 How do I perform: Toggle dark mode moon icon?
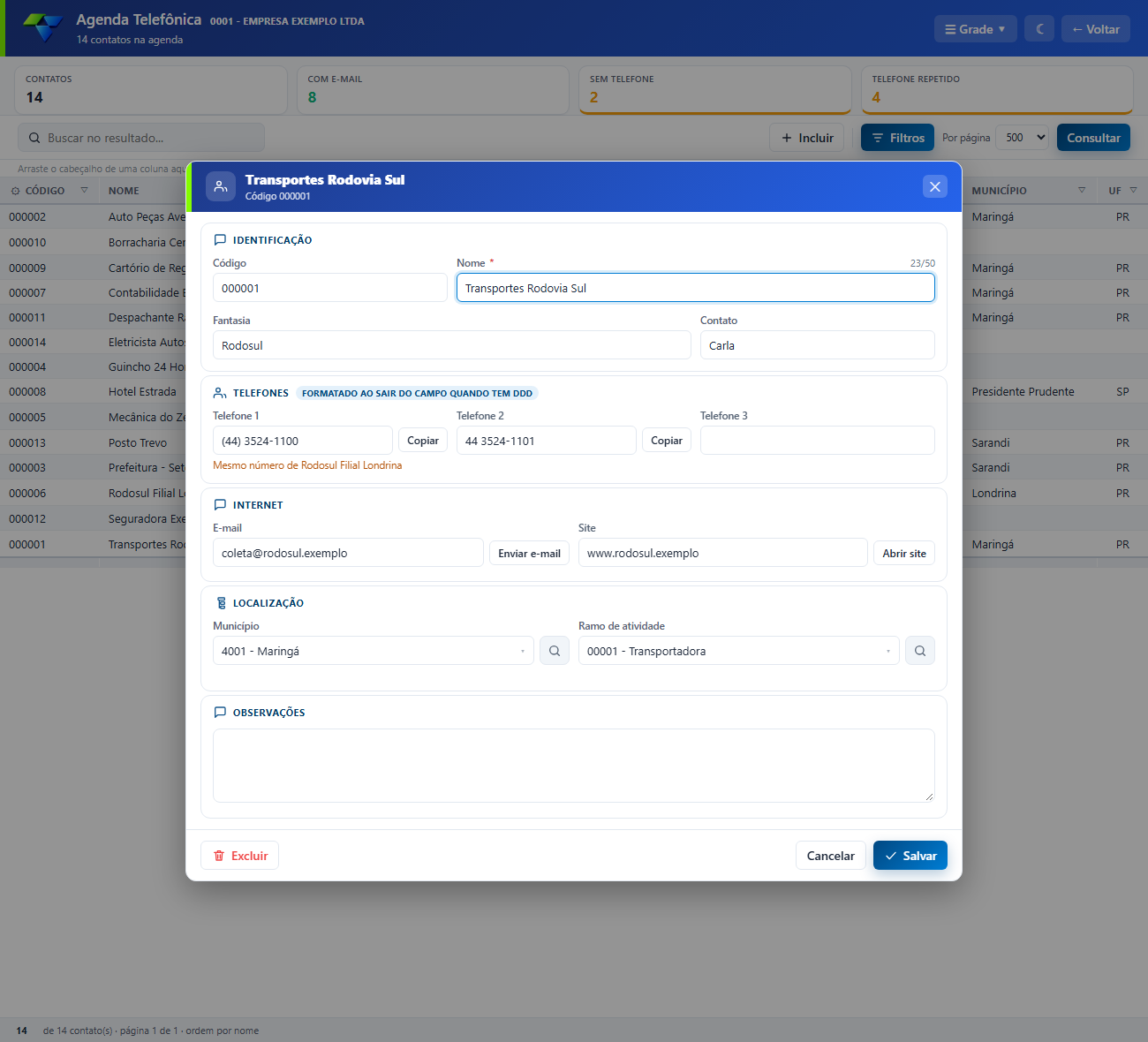click(1039, 29)
